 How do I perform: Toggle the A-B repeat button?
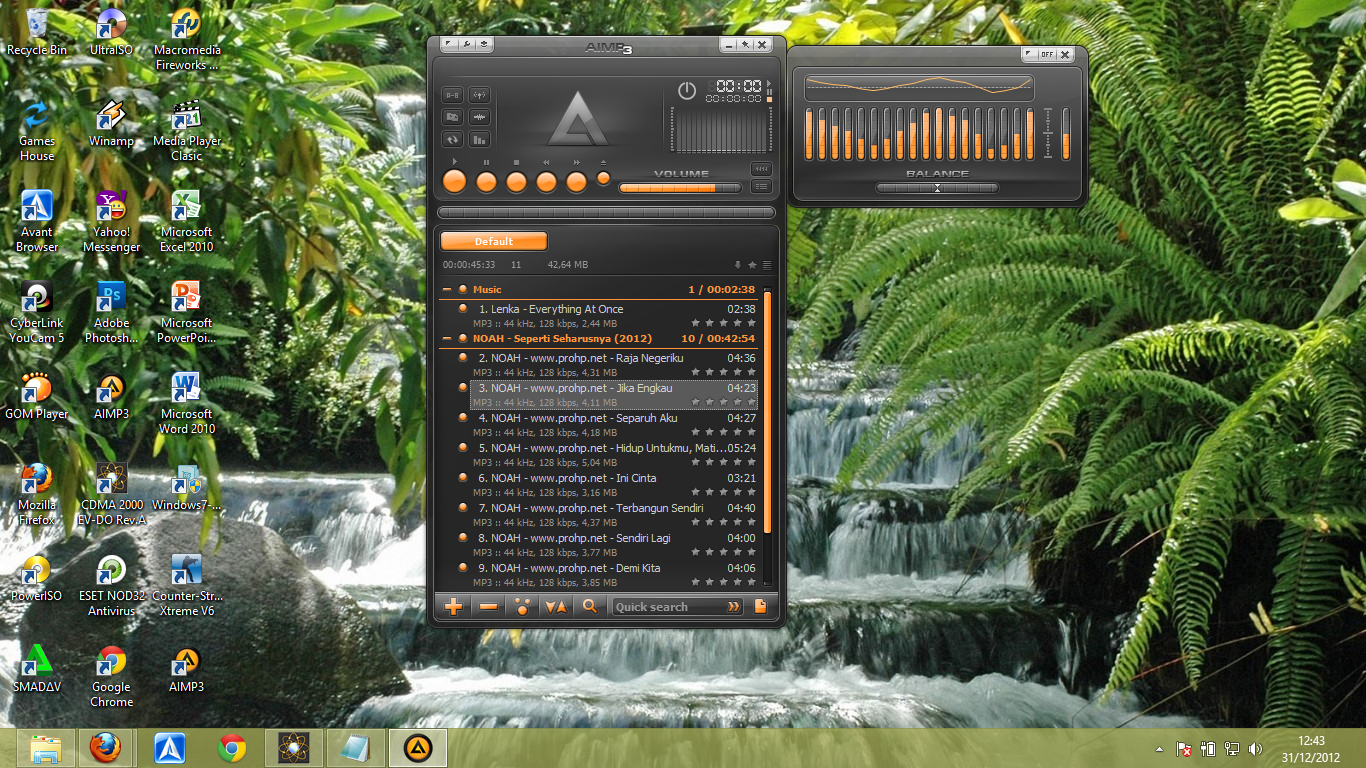(x=453, y=95)
